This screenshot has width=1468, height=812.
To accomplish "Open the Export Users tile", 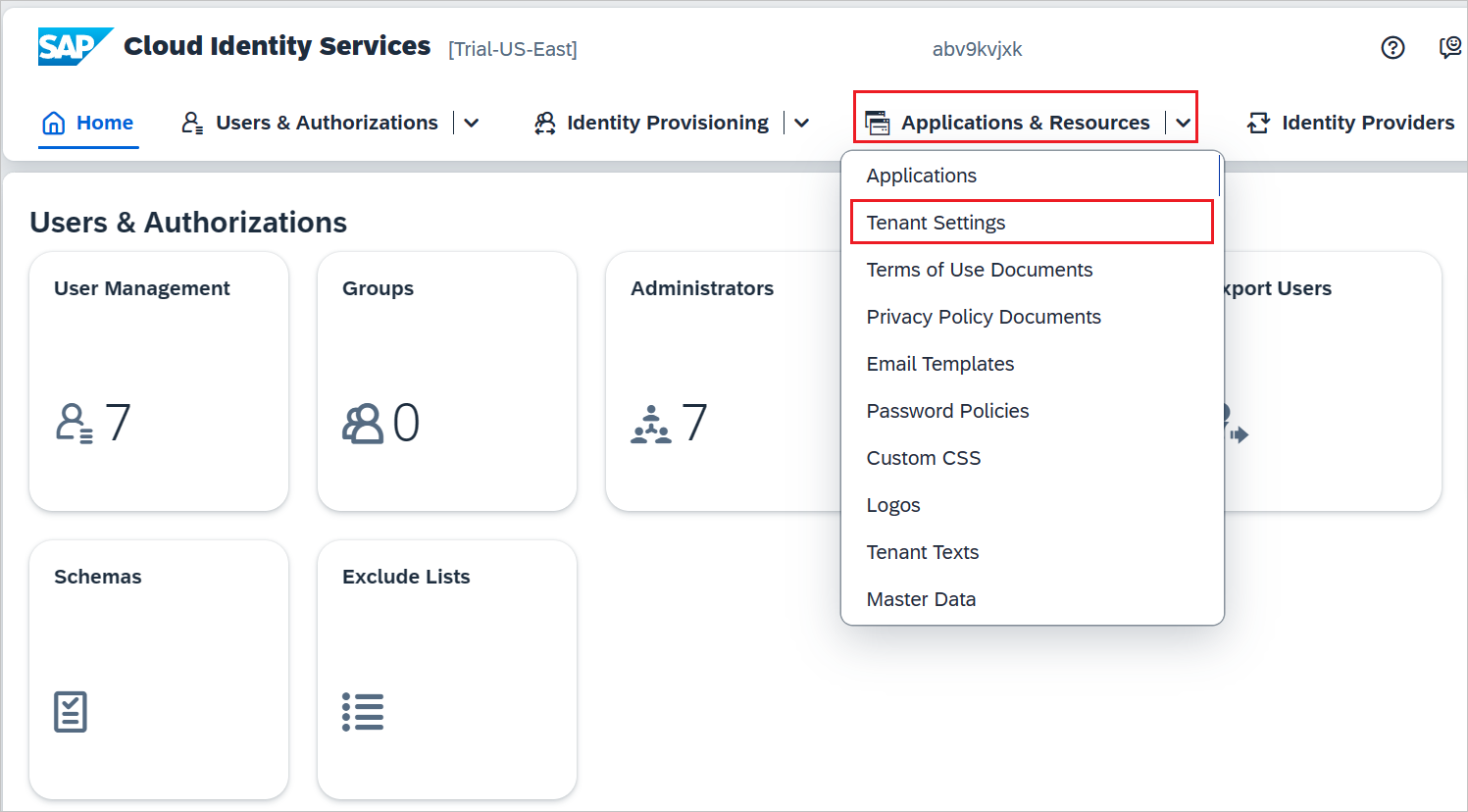I will [1332, 381].
